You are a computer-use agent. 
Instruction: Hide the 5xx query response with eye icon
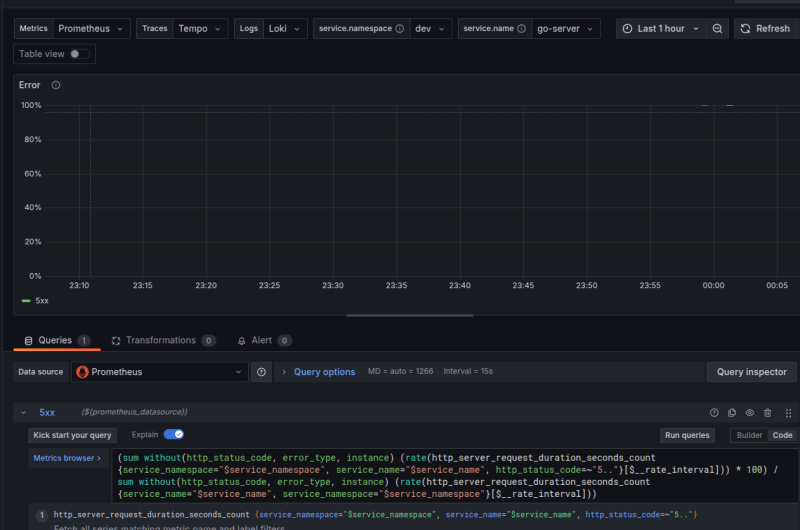(750, 412)
